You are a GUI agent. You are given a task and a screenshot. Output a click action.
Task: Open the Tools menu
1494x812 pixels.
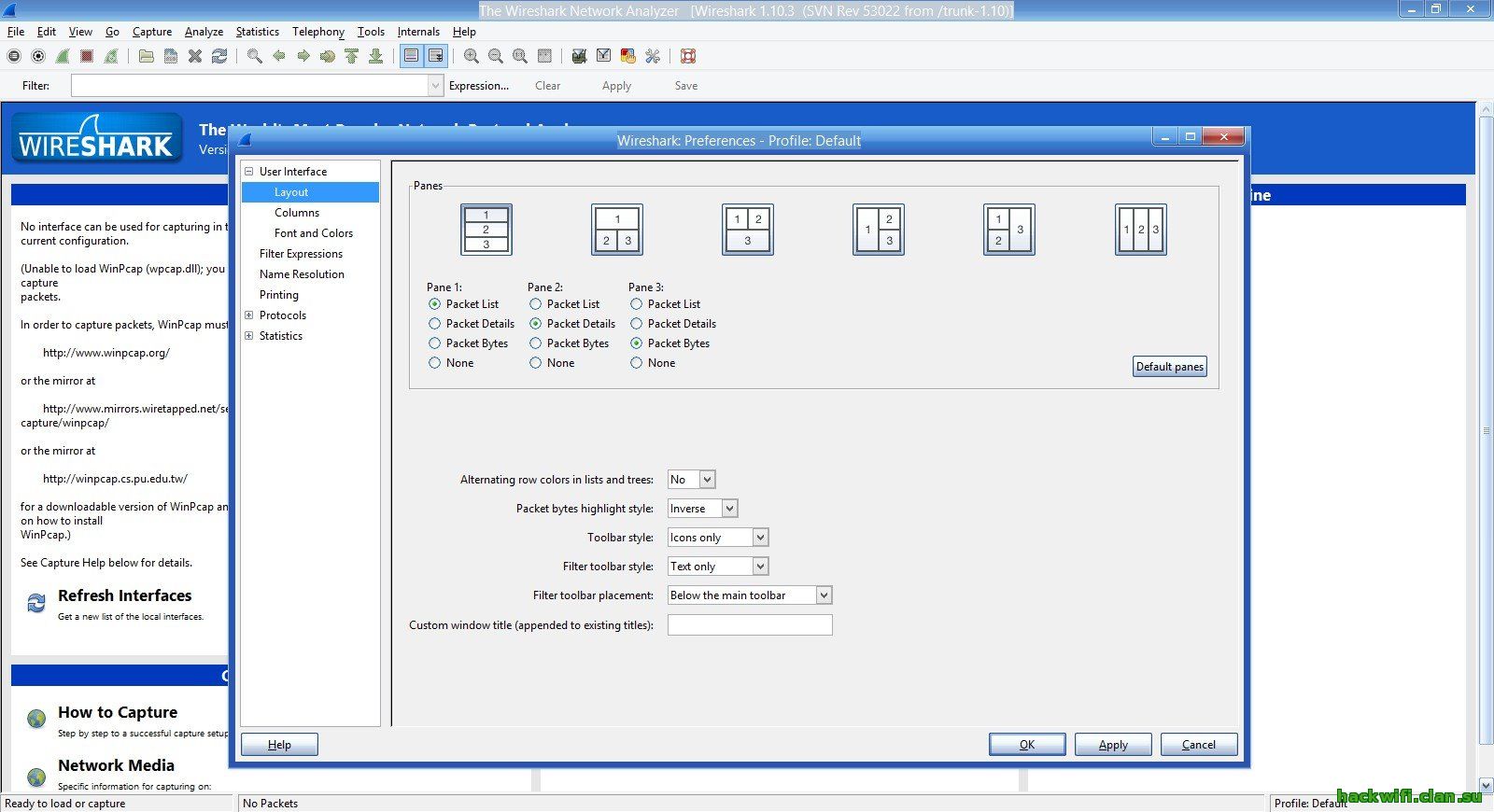point(371,32)
